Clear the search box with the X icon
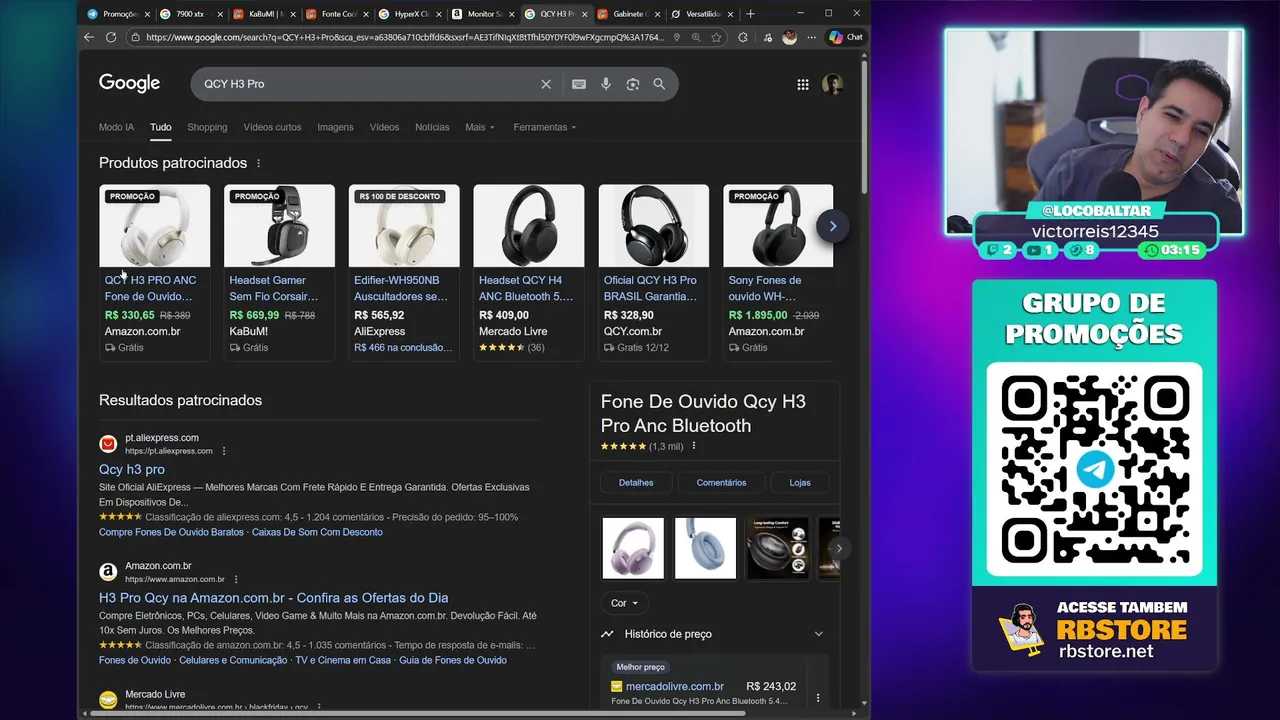Viewport: 1280px width, 720px height. click(x=546, y=84)
